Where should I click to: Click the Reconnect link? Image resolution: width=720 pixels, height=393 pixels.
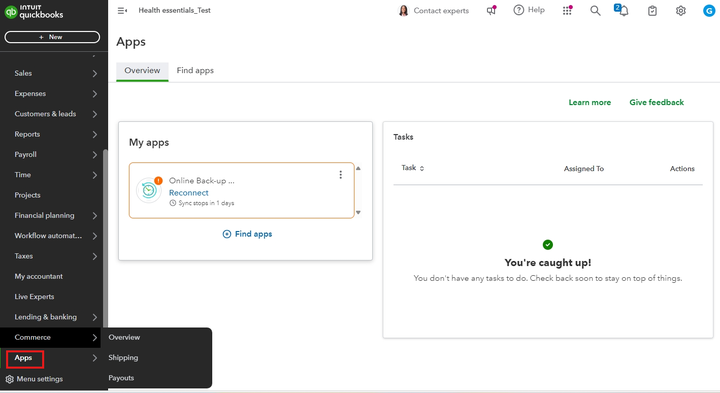(189, 193)
